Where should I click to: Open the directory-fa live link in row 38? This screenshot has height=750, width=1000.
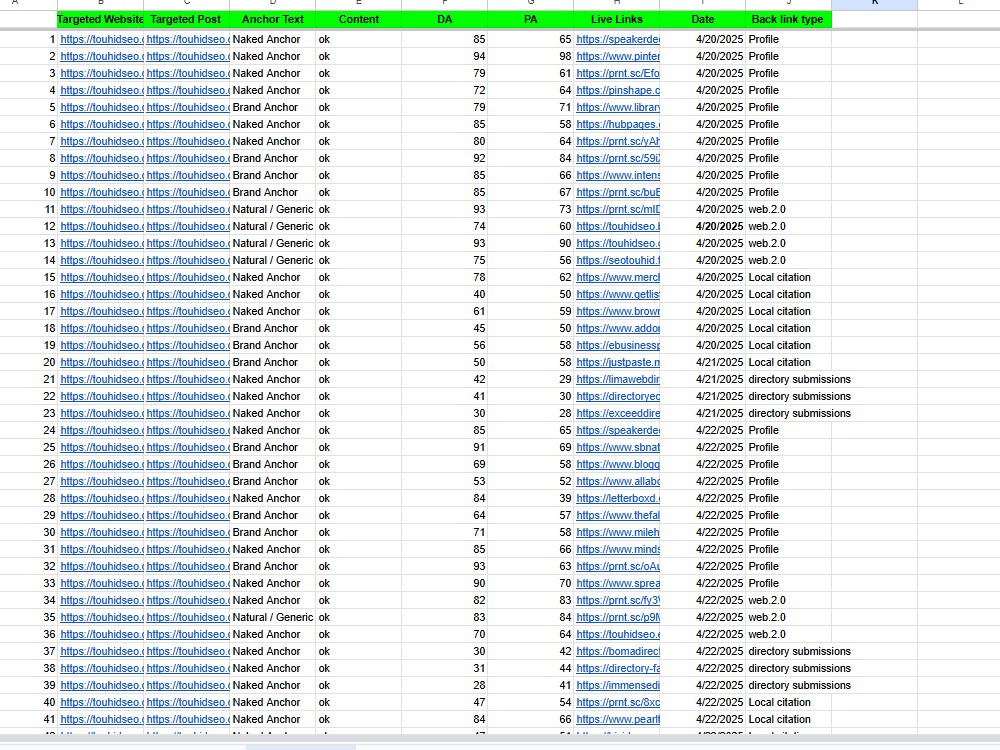coord(618,668)
